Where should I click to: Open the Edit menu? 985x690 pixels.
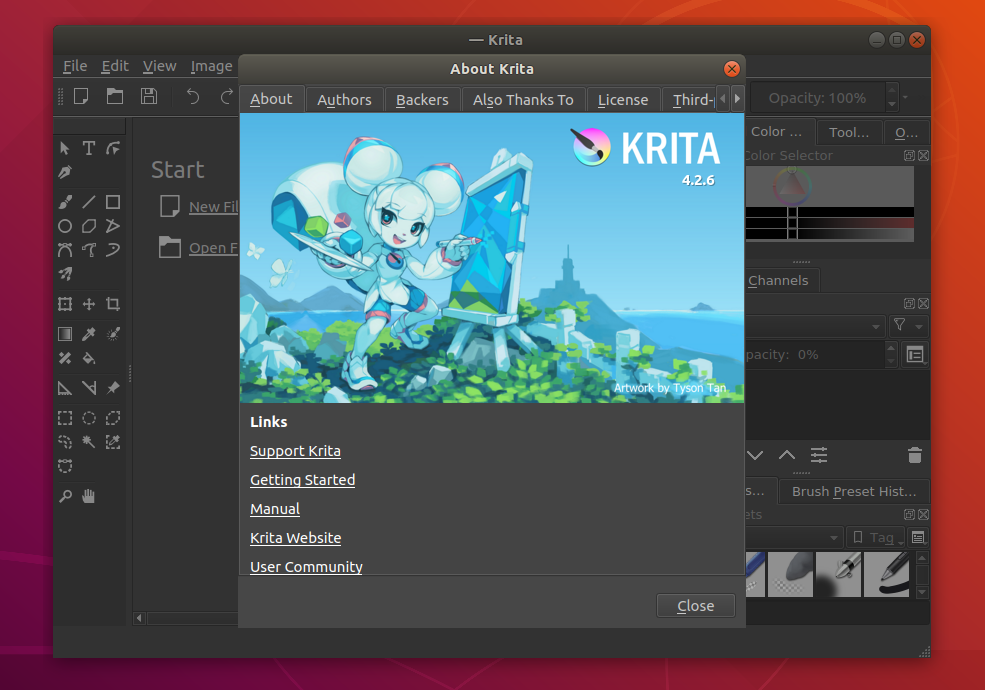click(x=115, y=66)
